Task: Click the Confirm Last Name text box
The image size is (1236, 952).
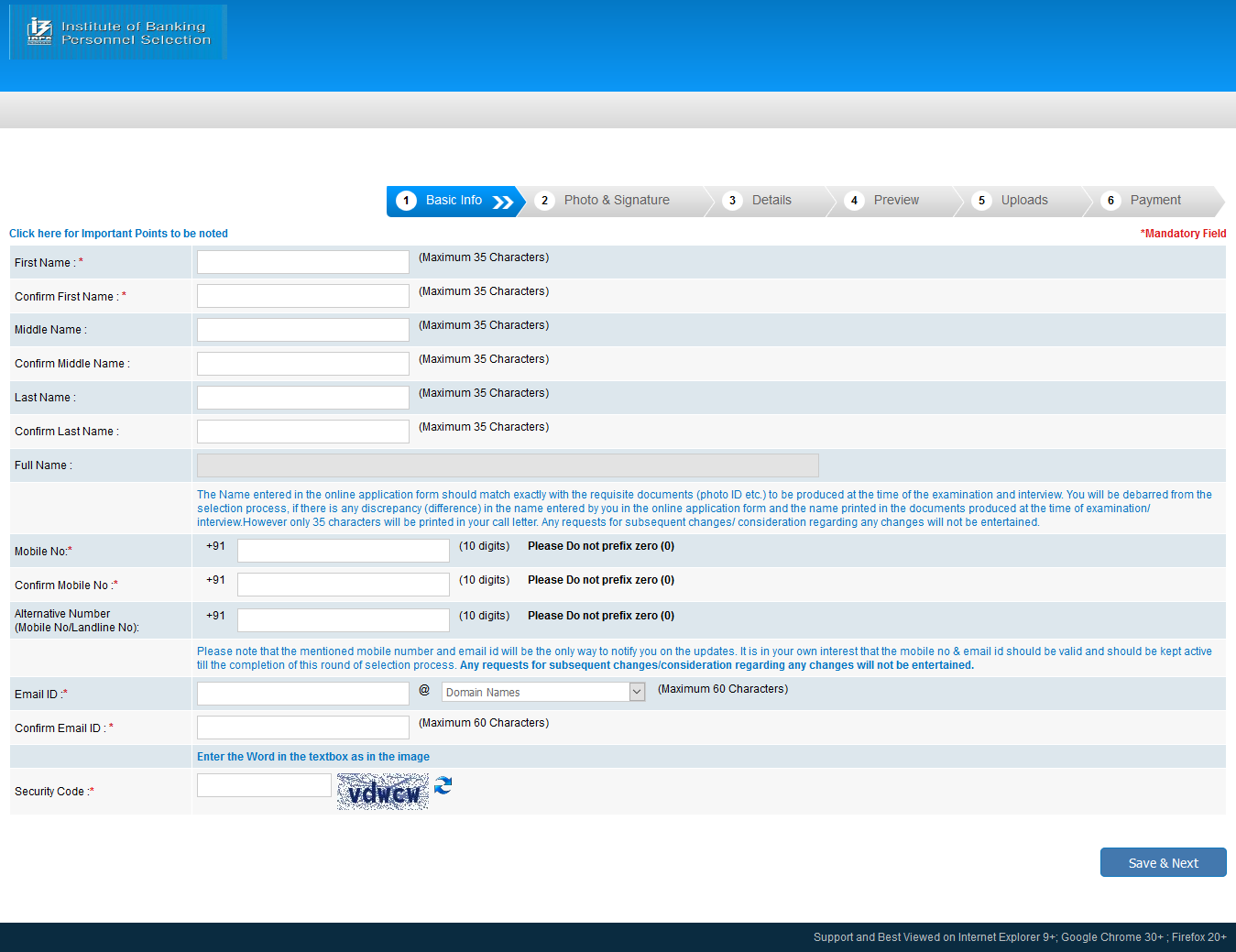Action: (302, 431)
